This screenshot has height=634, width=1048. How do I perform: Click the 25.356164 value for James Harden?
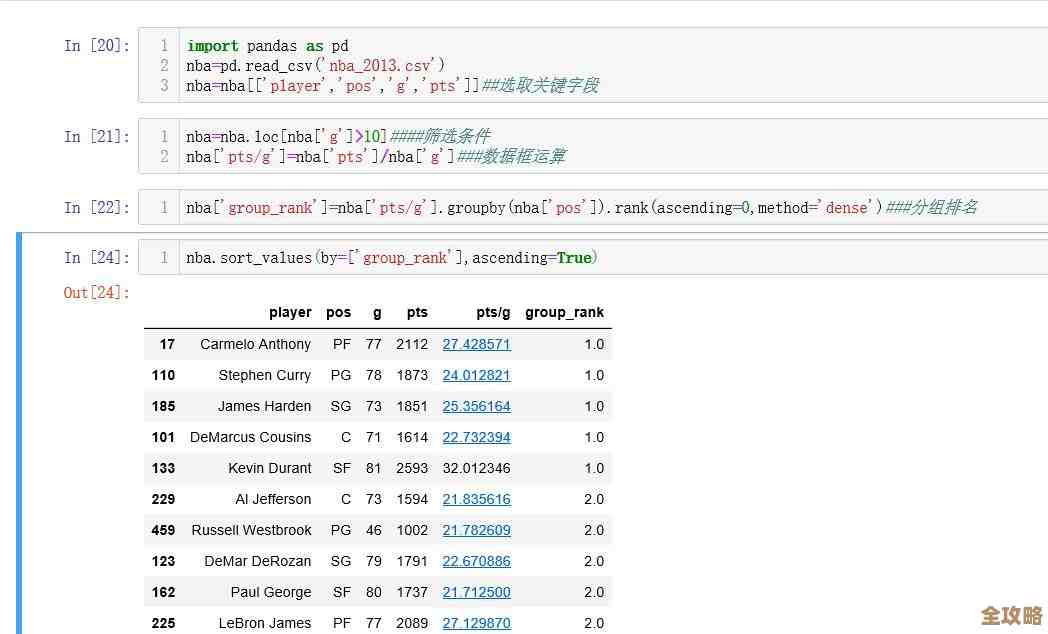[476, 406]
